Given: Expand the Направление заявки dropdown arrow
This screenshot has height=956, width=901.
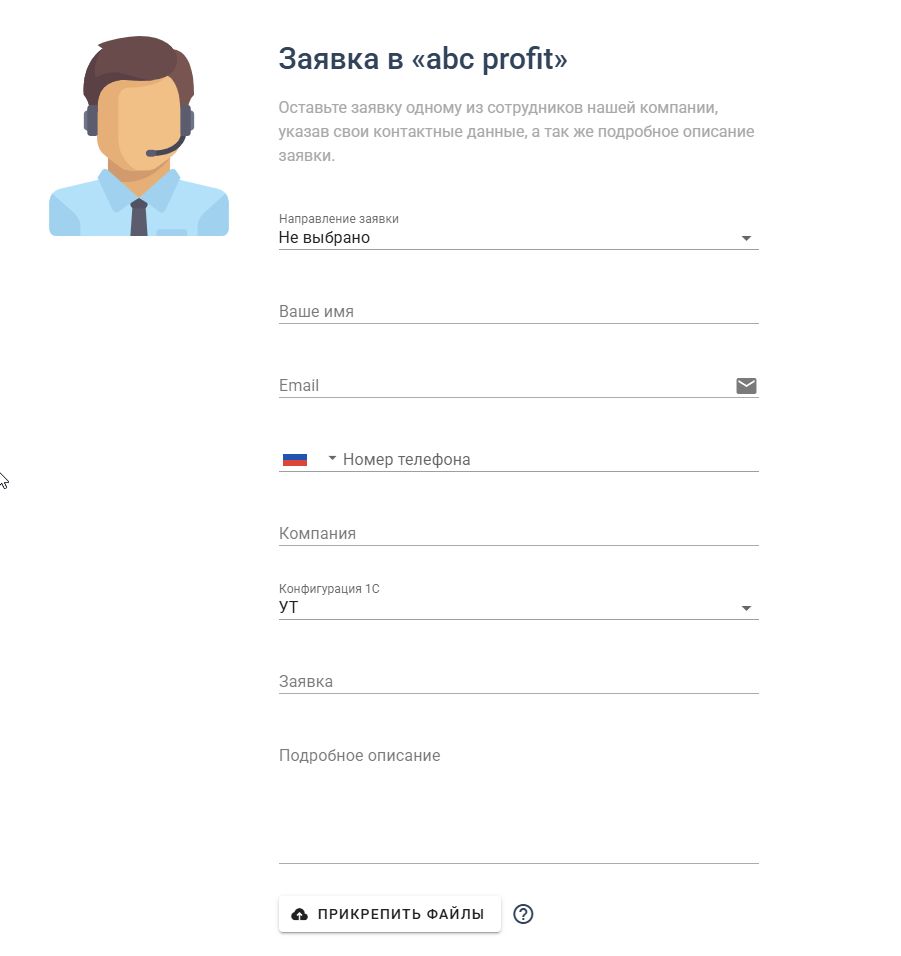Looking at the screenshot, I should [746, 239].
